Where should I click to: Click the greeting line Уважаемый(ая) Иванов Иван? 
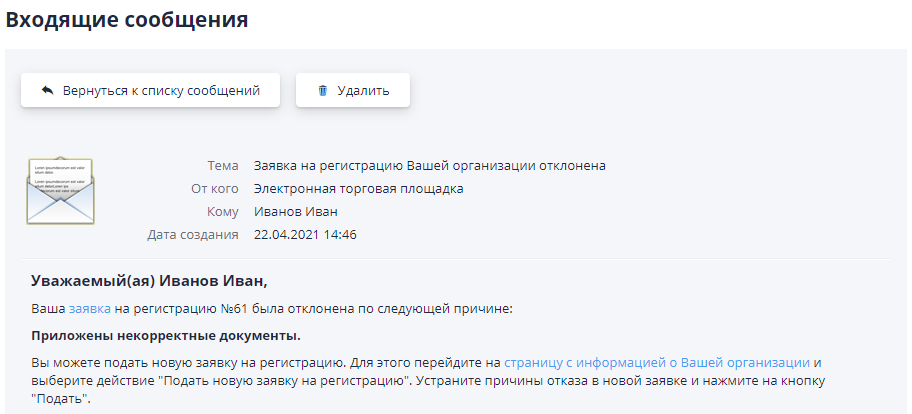(150, 281)
